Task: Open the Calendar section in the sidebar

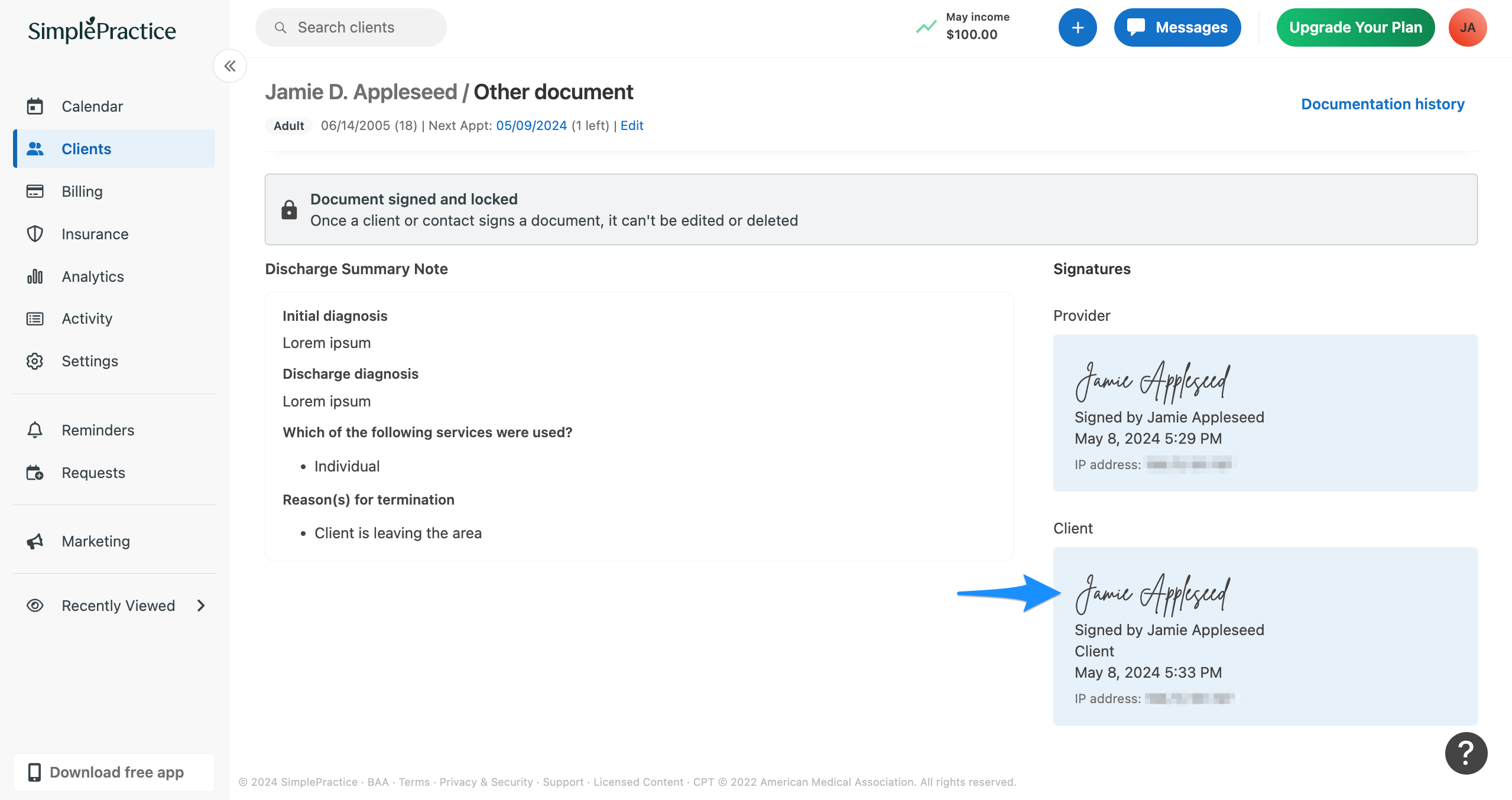Action: (92, 106)
